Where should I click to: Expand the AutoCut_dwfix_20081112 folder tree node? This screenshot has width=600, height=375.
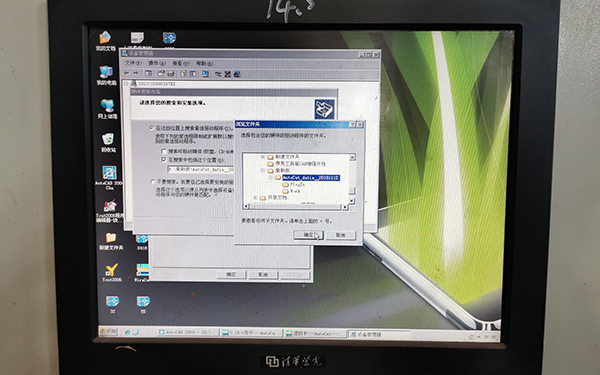pyautogui.click(x=271, y=178)
